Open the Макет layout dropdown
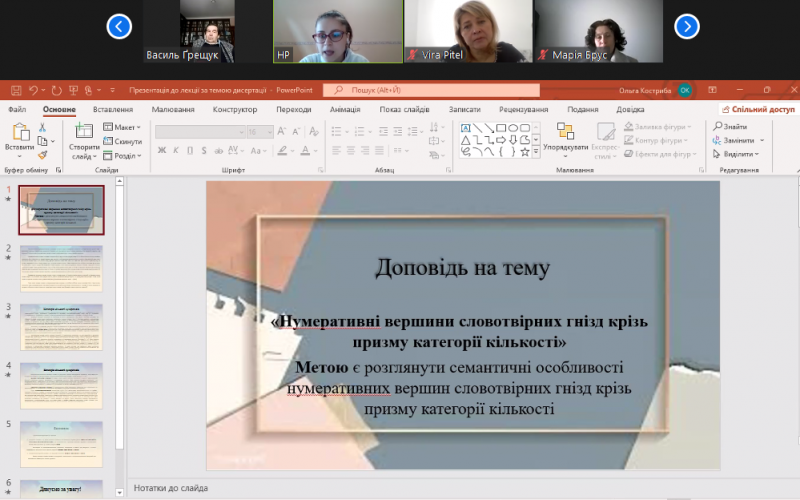 122,127
